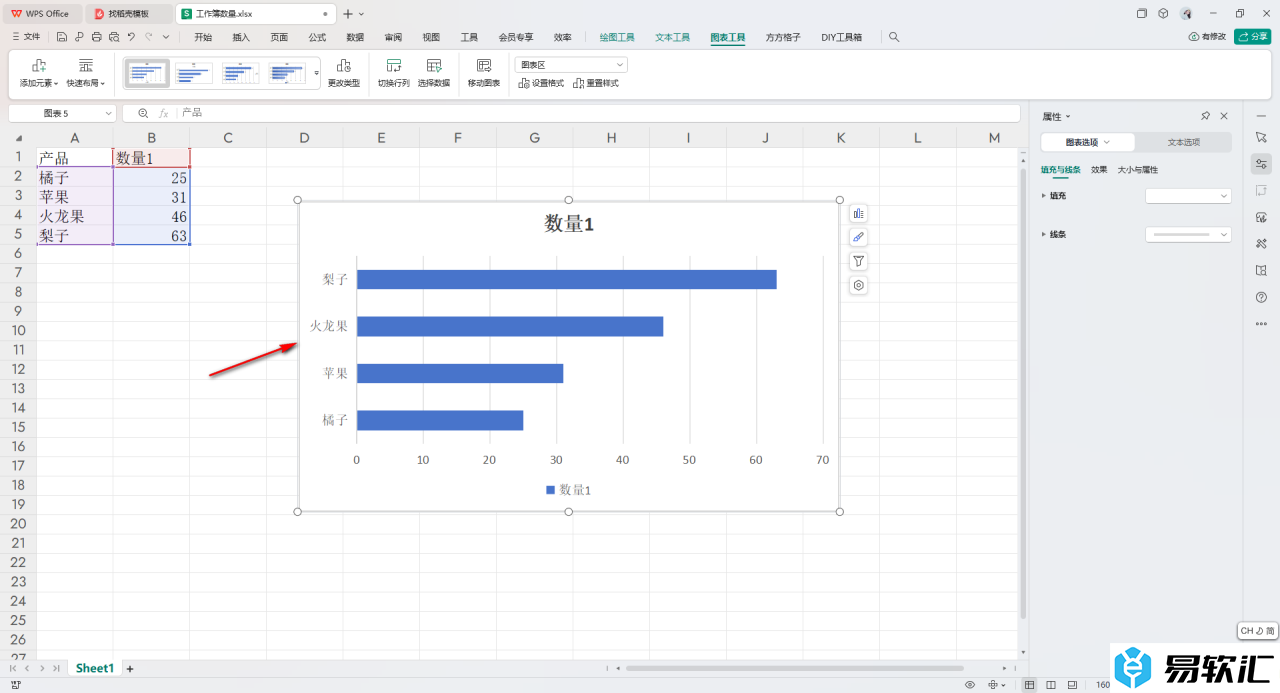This screenshot has height=693, width=1280.
Task: Select the Sheet1 sheet tab
Action: [x=95, y=668]
